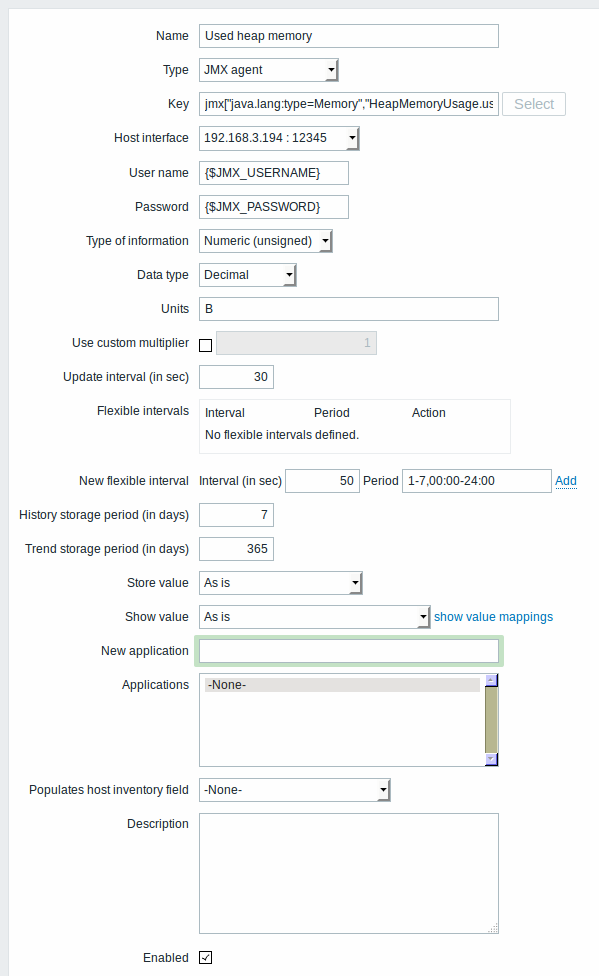The height and width of the screenshot is (976, 599).
Task: Uncheck the Enabled checkbox
Action: pos(205,957)
